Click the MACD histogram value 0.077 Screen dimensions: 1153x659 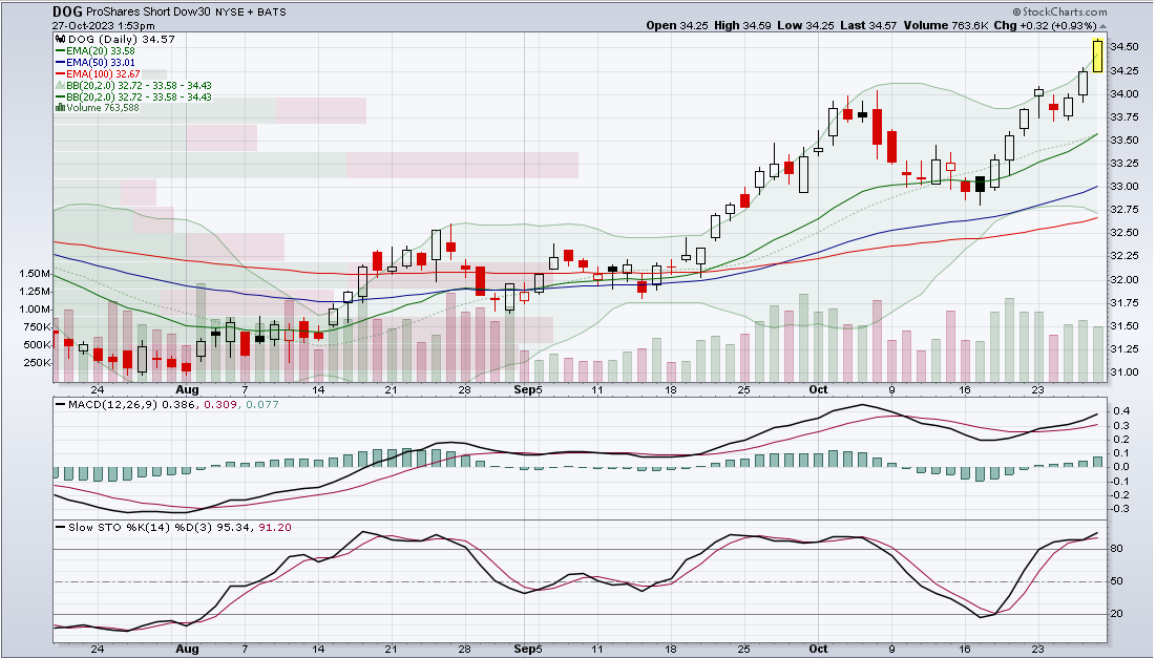tap(263, 405)
